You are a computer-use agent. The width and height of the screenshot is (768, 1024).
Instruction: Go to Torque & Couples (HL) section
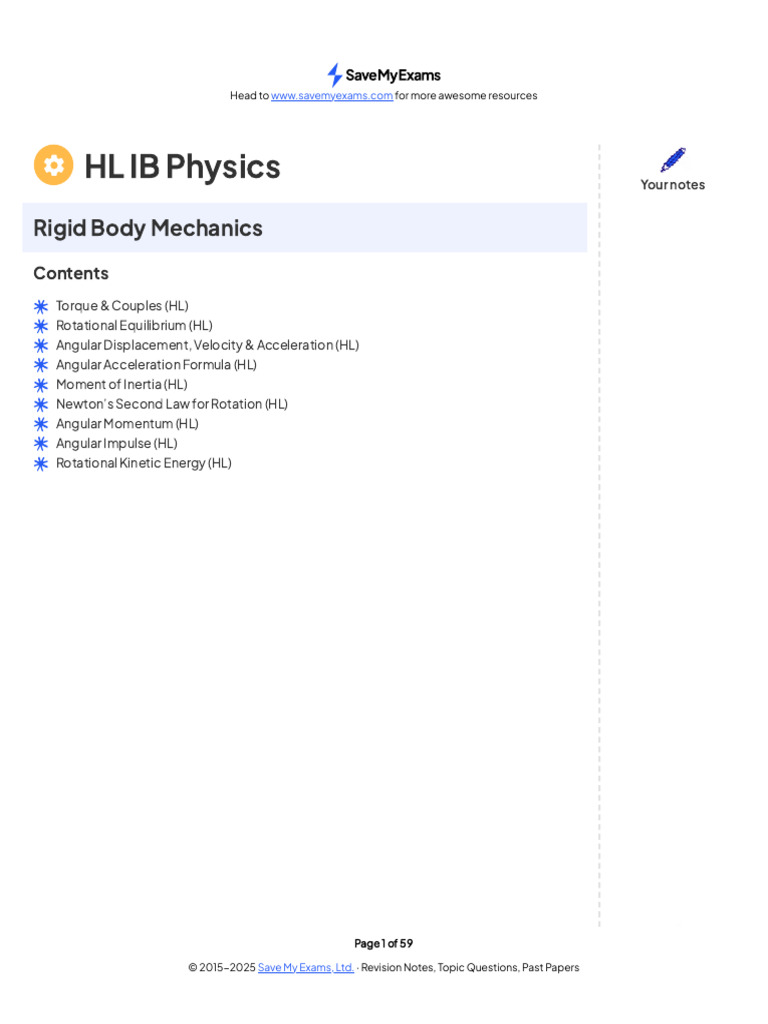point(122,306)
